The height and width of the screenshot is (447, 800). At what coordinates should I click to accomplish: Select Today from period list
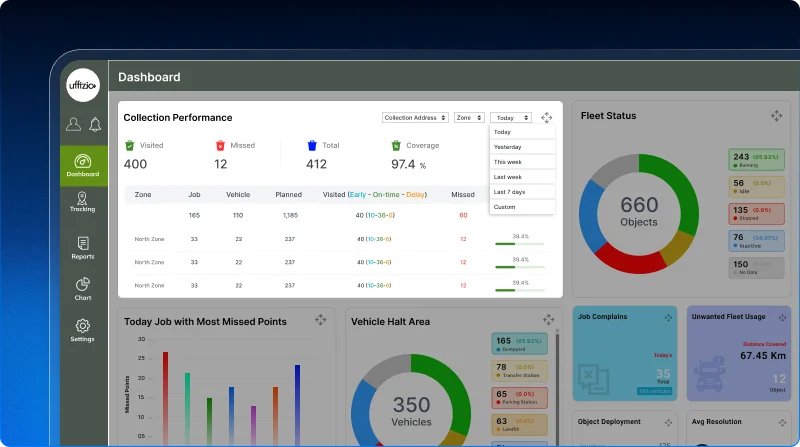[x=522, y=132]
